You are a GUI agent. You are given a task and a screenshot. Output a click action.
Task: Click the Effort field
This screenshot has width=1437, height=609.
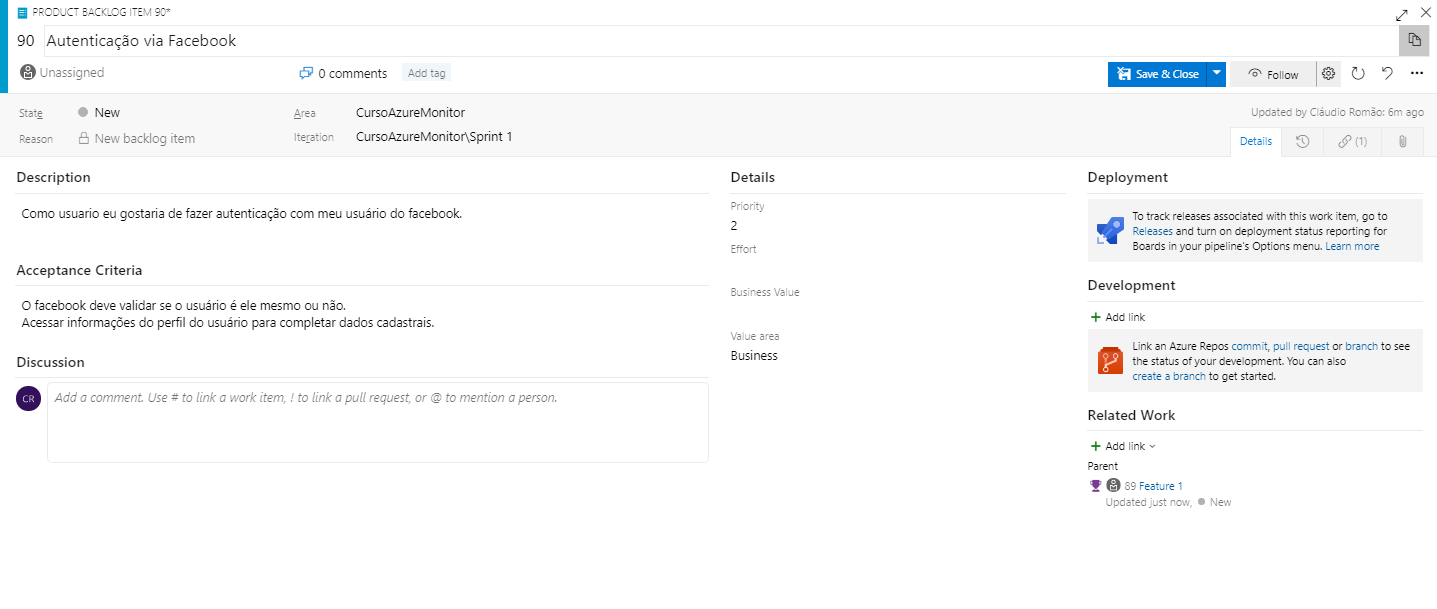click(x=898, y=268)
